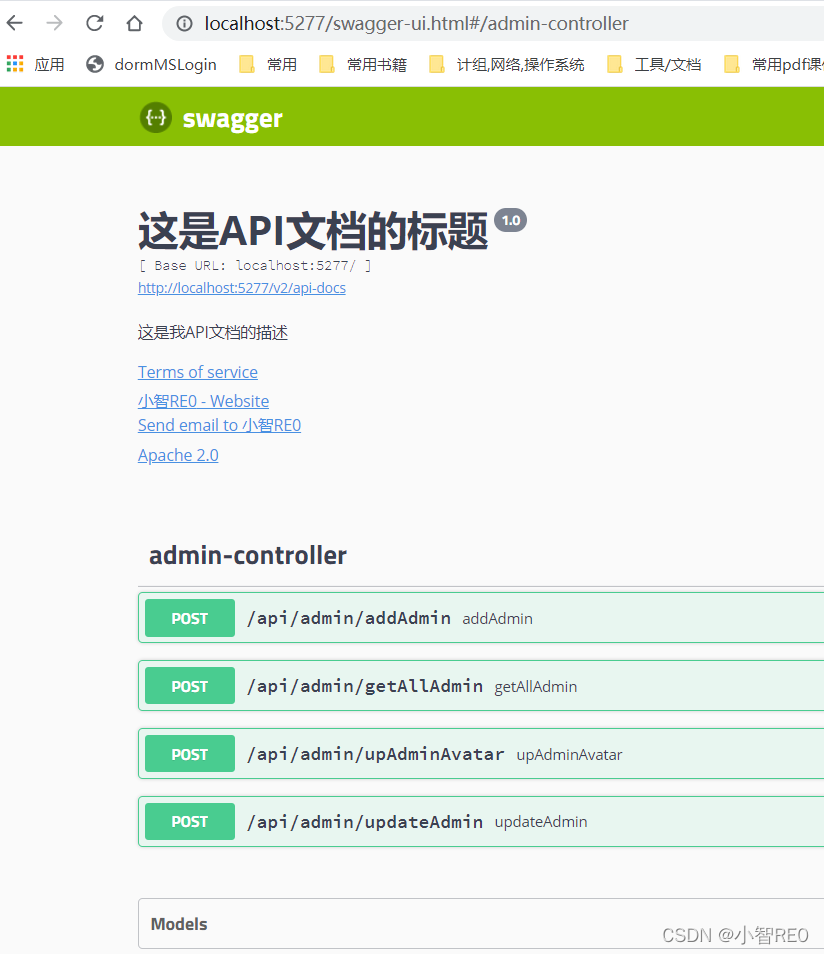Collapse the admin-controller section

(481, 555)
